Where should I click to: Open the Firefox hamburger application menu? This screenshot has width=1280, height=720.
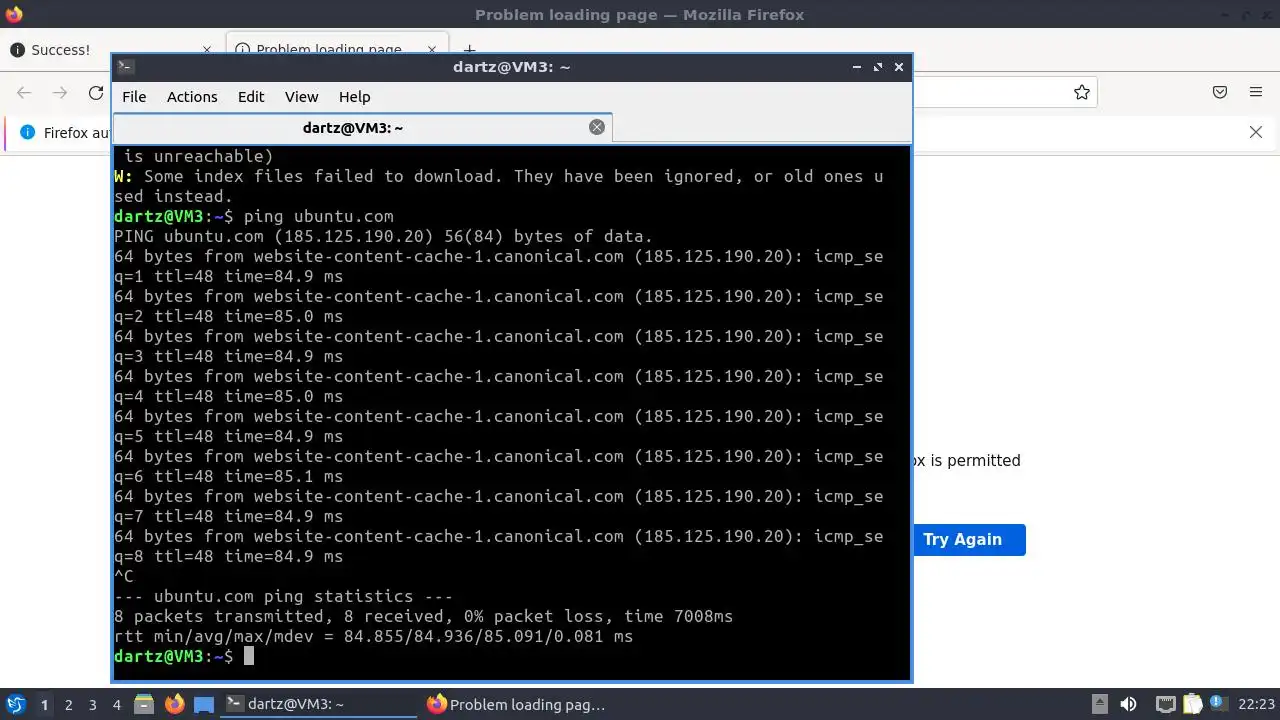click(1256, 92)
